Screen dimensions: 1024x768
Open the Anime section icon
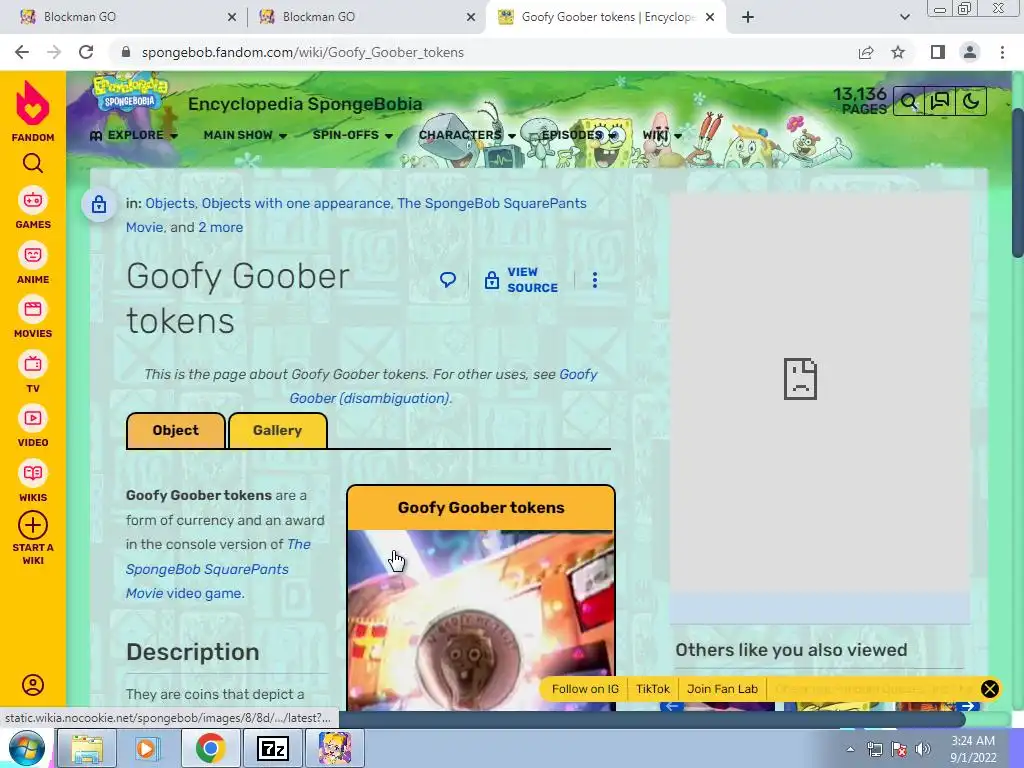click(x=33, y=255)
